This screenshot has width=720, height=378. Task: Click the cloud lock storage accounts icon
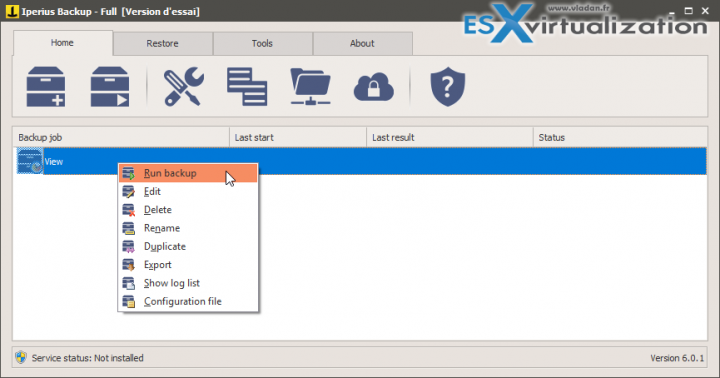pos(374,87)
